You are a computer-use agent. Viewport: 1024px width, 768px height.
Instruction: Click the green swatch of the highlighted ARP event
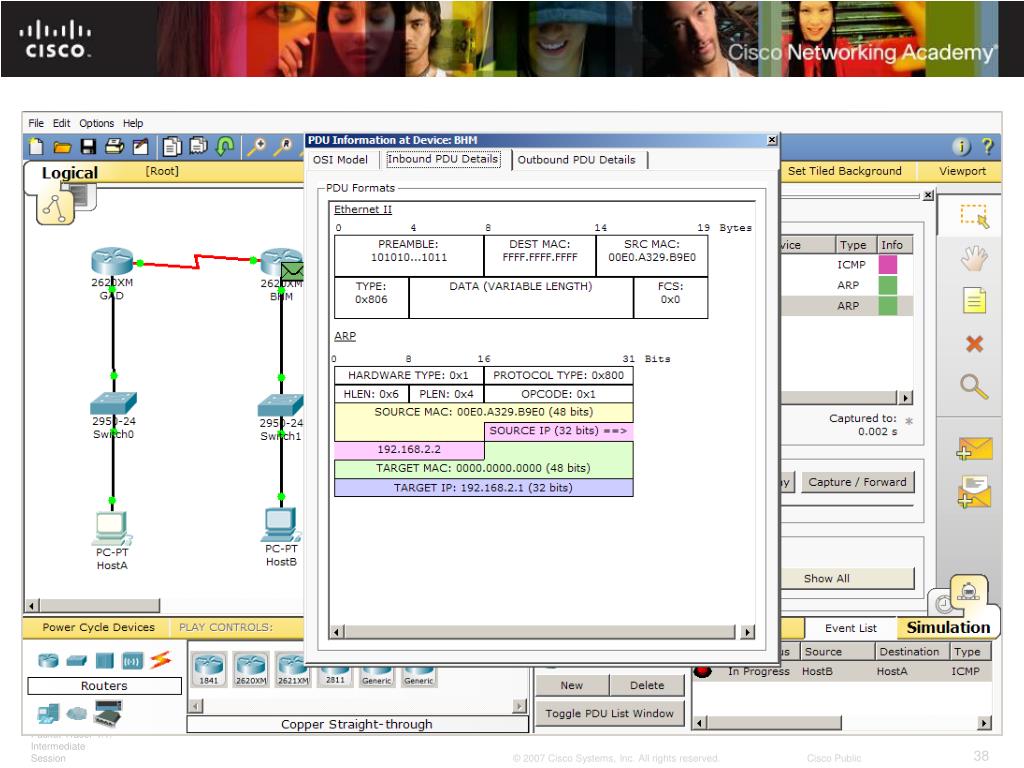click(888, 306)
